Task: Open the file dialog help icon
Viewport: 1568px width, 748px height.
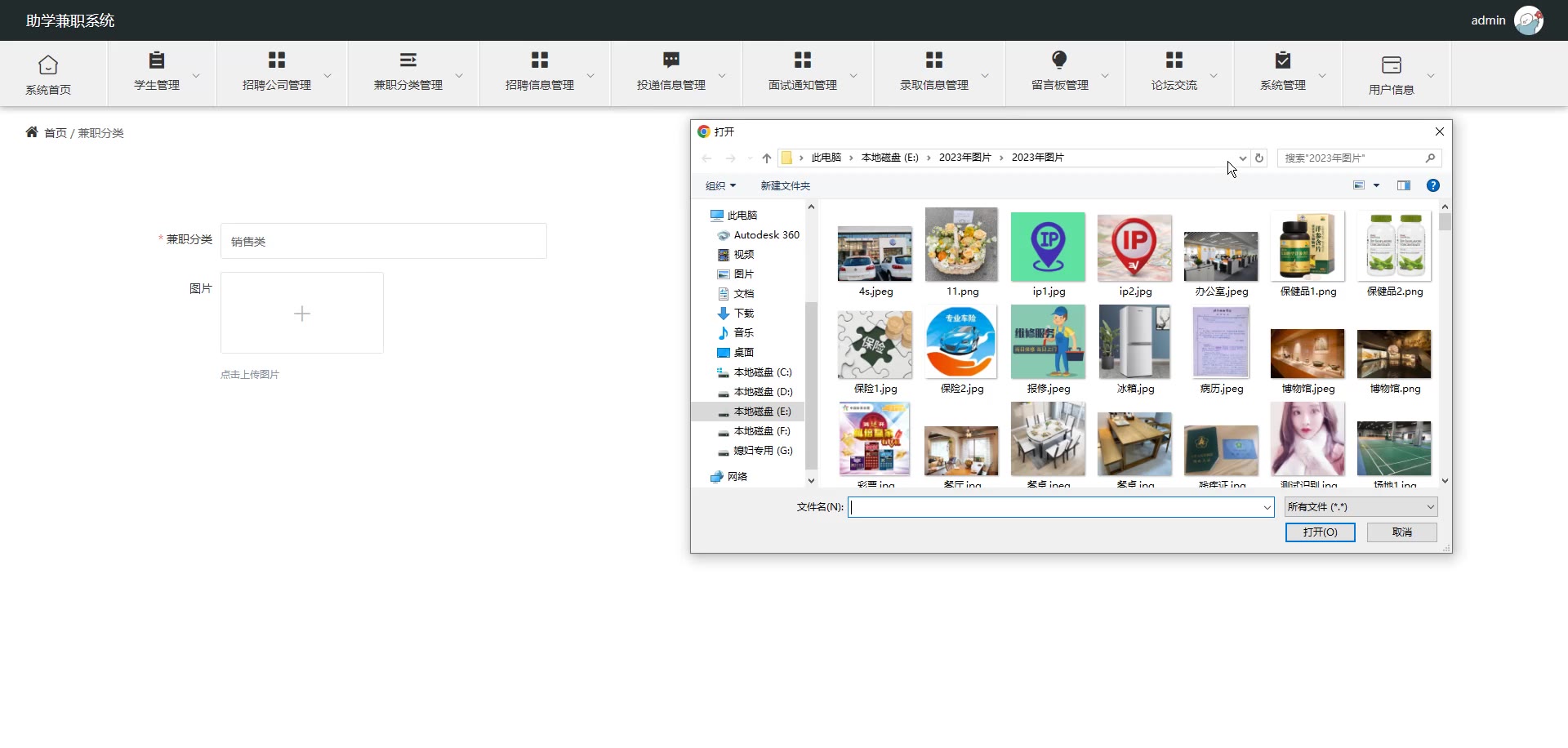Action: point(1432,185)
